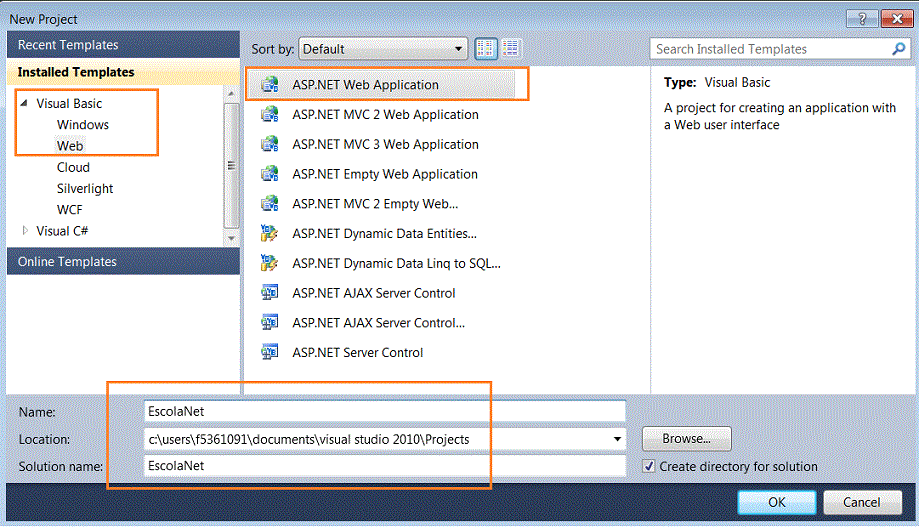Select ASP.NET Dynamic Data Entities... text
The image size is (919, 528).
tap(384, 234)
